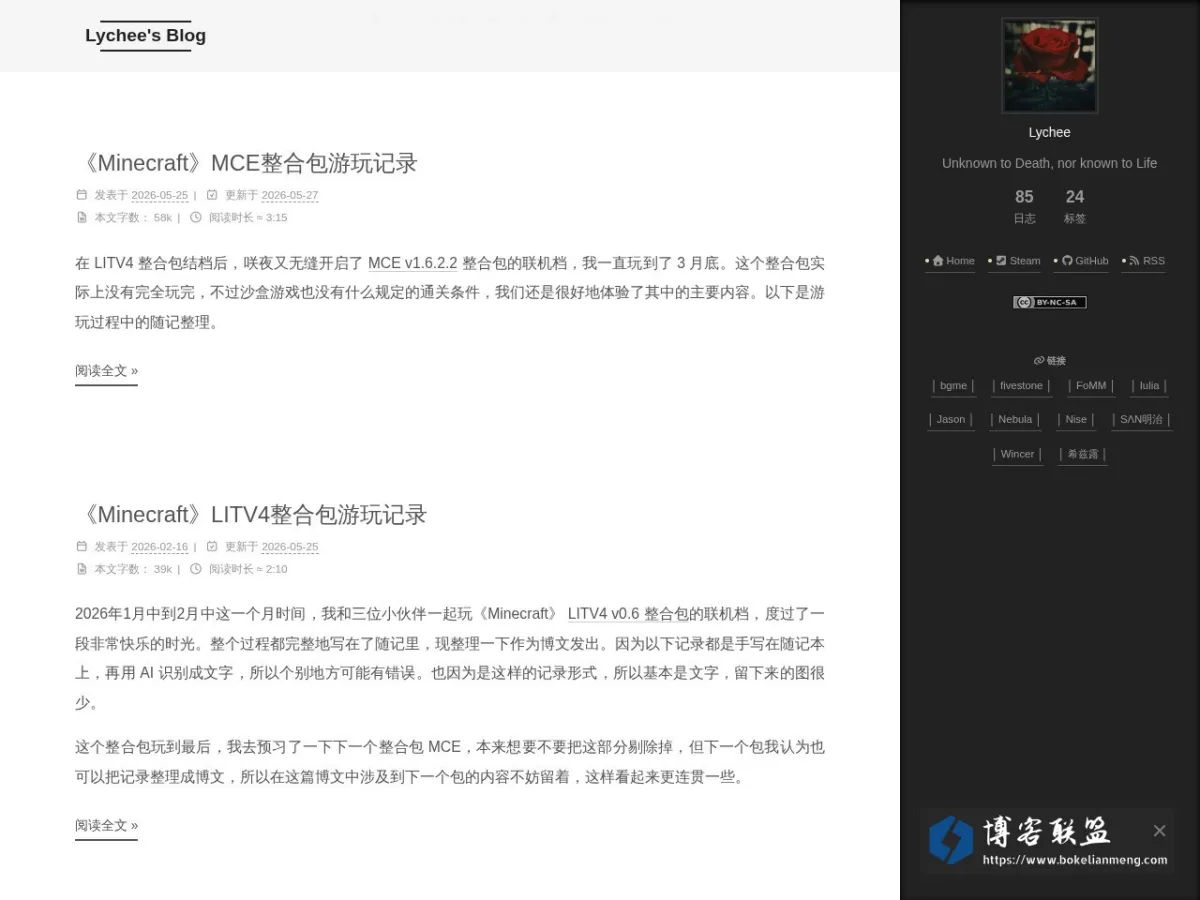Follow the LITV4 v0.6 整合包 inline link
This screenshot has height=900, width=1200.
(x=628, y=613)
